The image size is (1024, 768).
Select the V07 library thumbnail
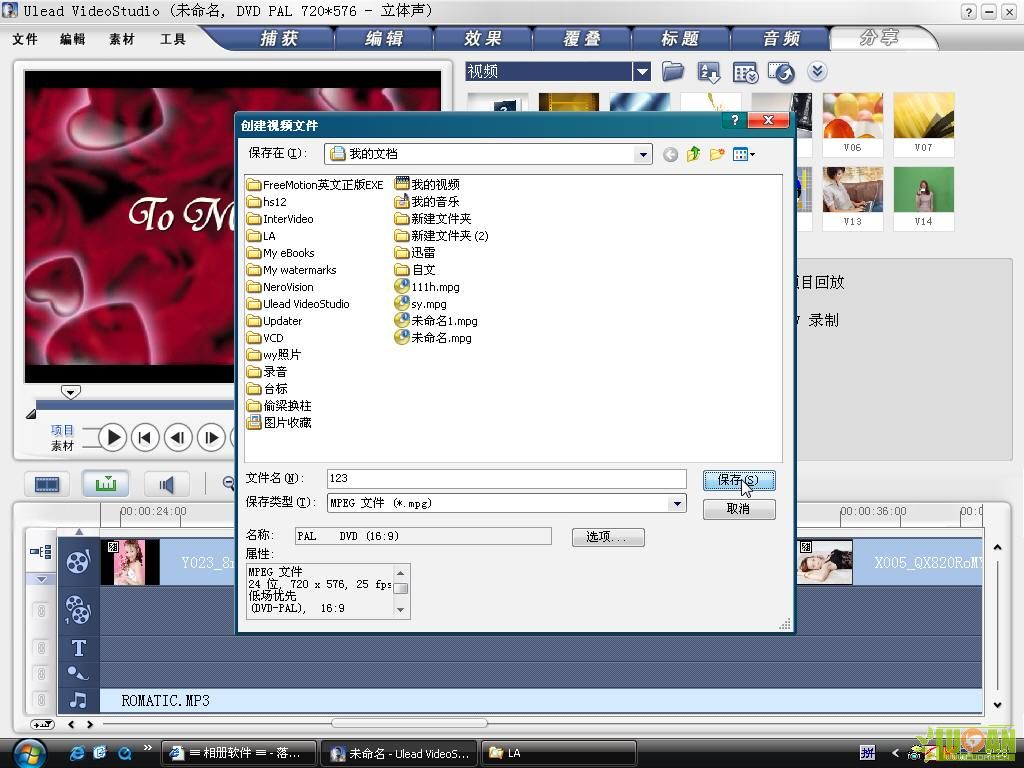point(923,124)
